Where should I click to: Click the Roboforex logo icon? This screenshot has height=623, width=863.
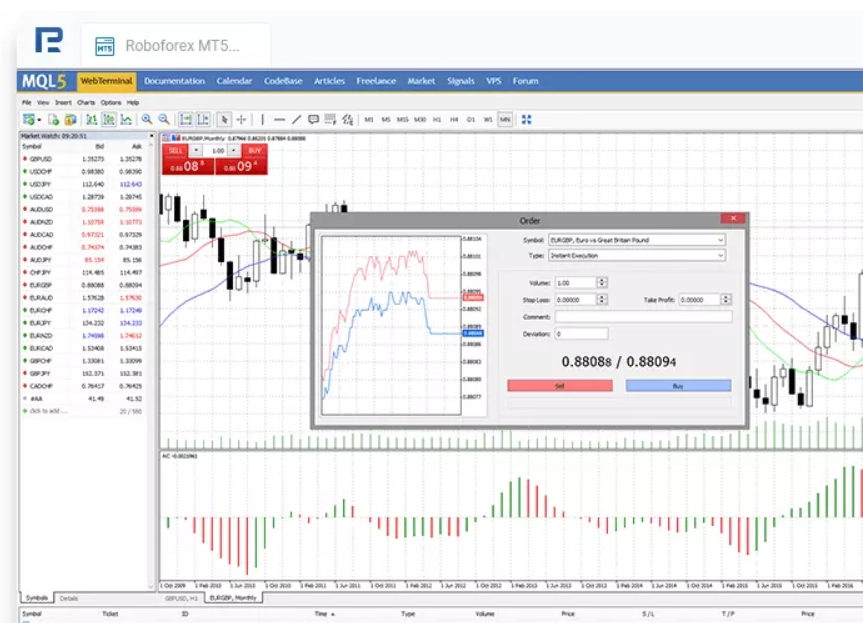click(x=49, y=40)
